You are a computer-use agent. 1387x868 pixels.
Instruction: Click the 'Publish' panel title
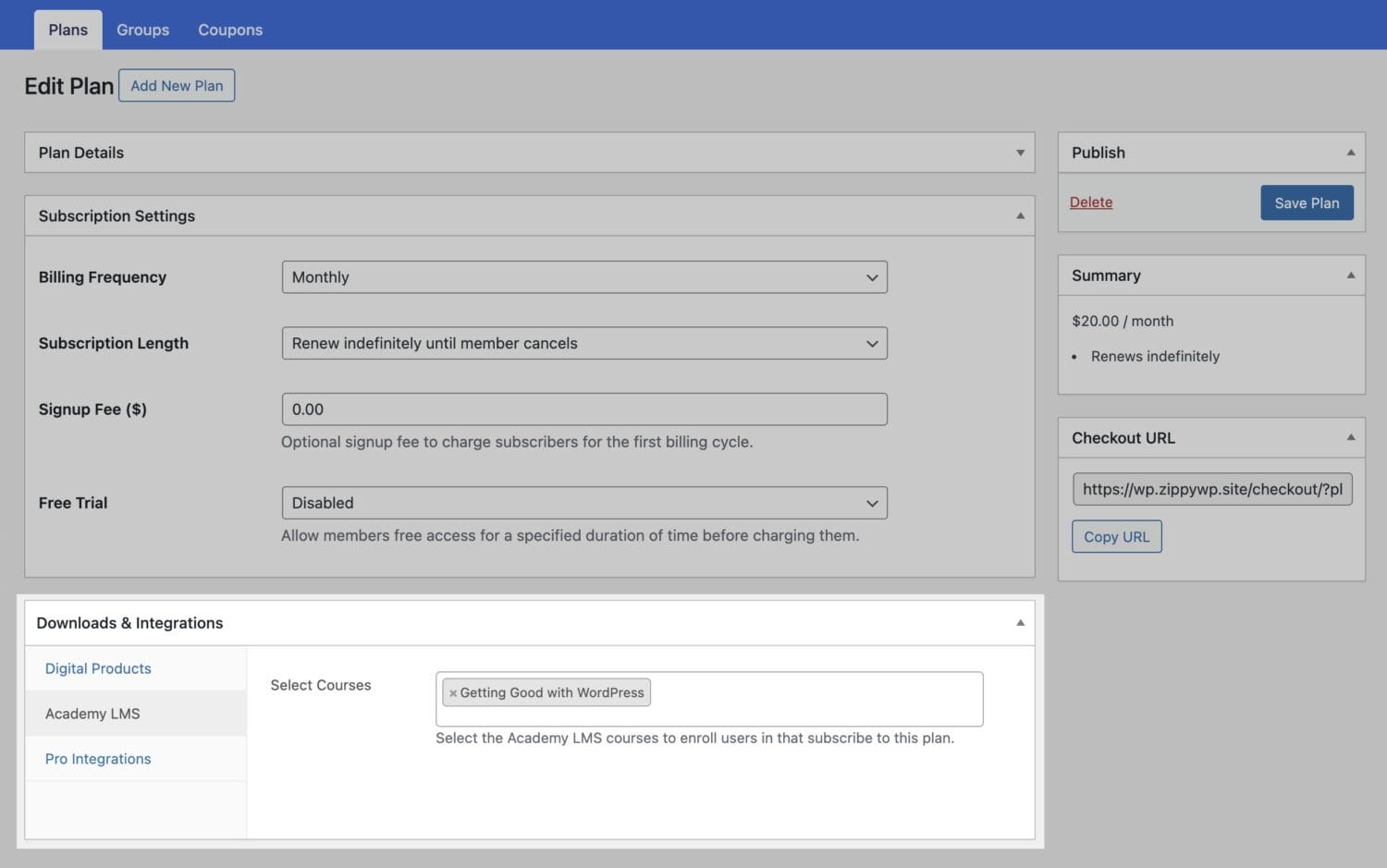click(1099, 153)
